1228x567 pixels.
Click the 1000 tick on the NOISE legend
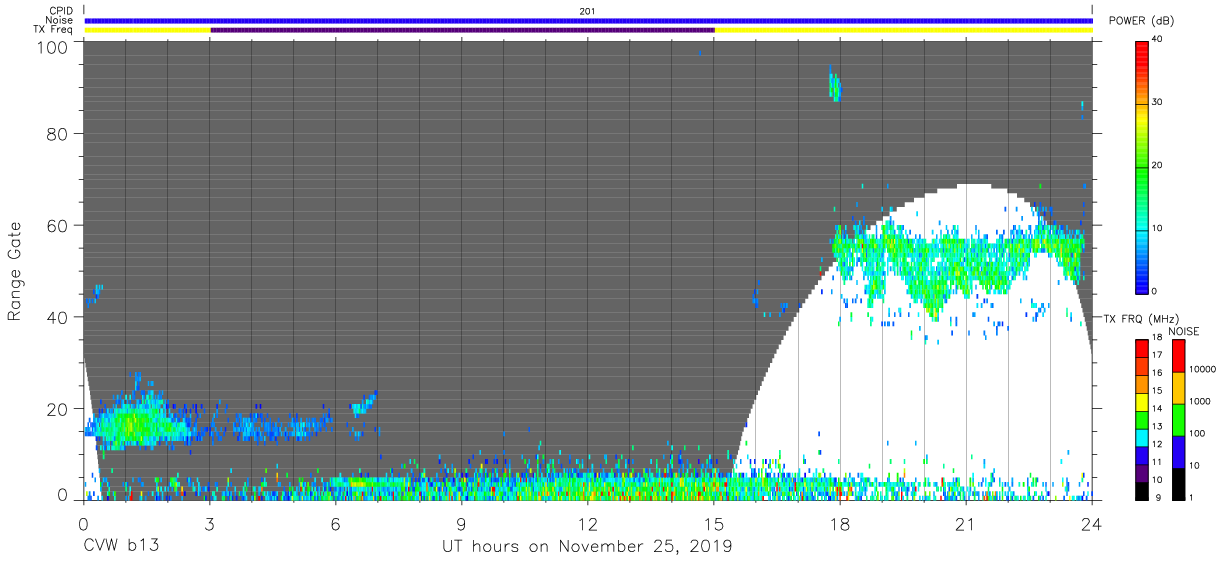(x=1201, y=401)
